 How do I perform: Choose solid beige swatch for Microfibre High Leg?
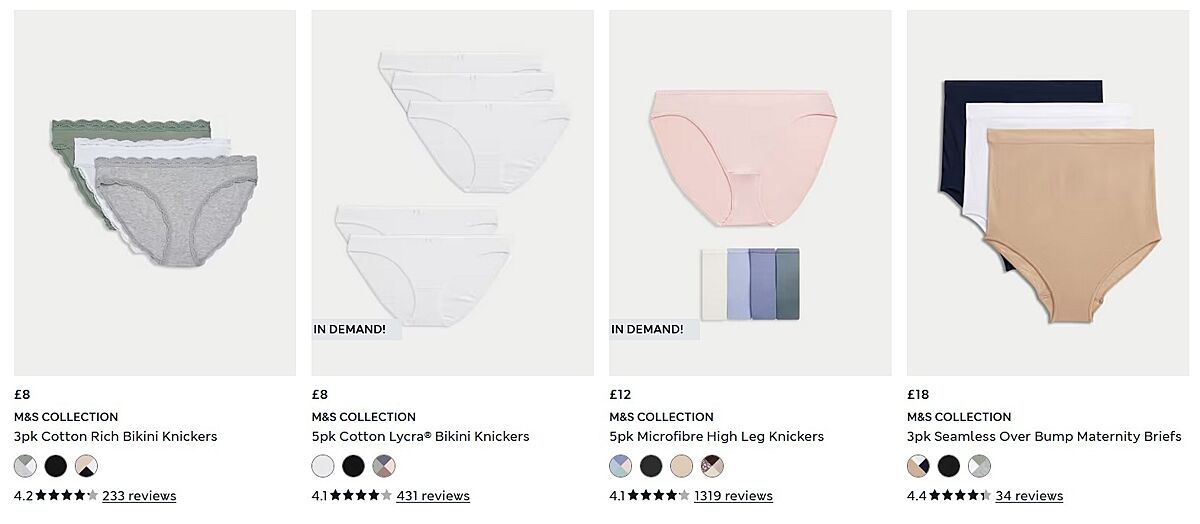[x=681, y=466]
